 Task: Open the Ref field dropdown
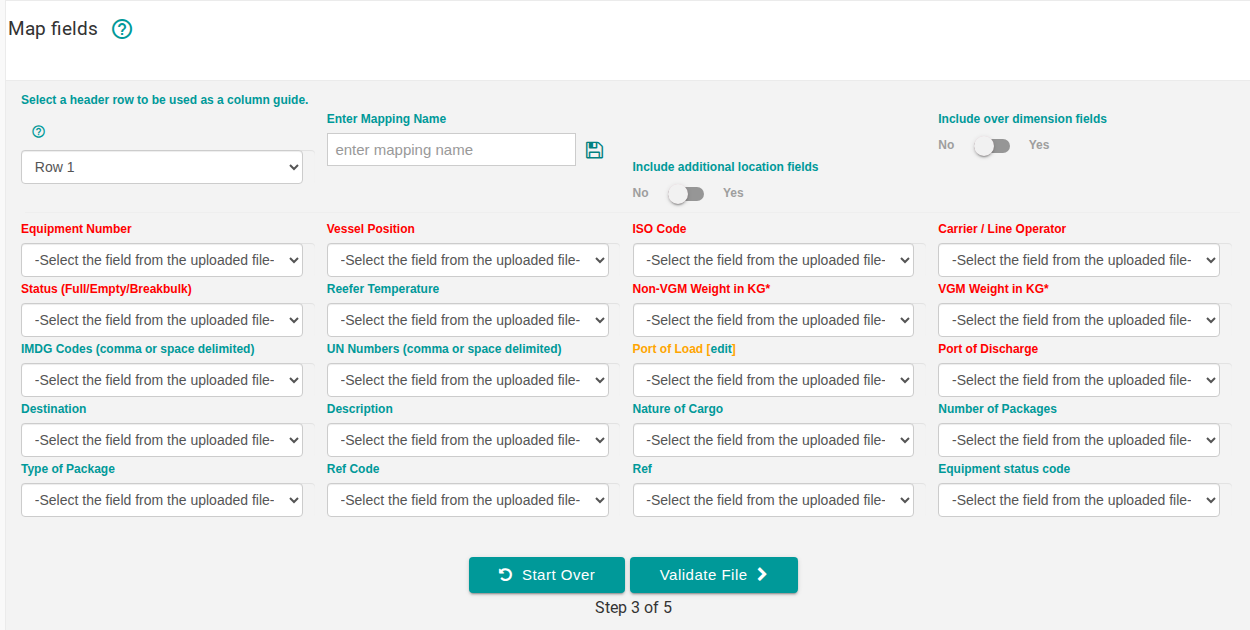pos(773,500)
